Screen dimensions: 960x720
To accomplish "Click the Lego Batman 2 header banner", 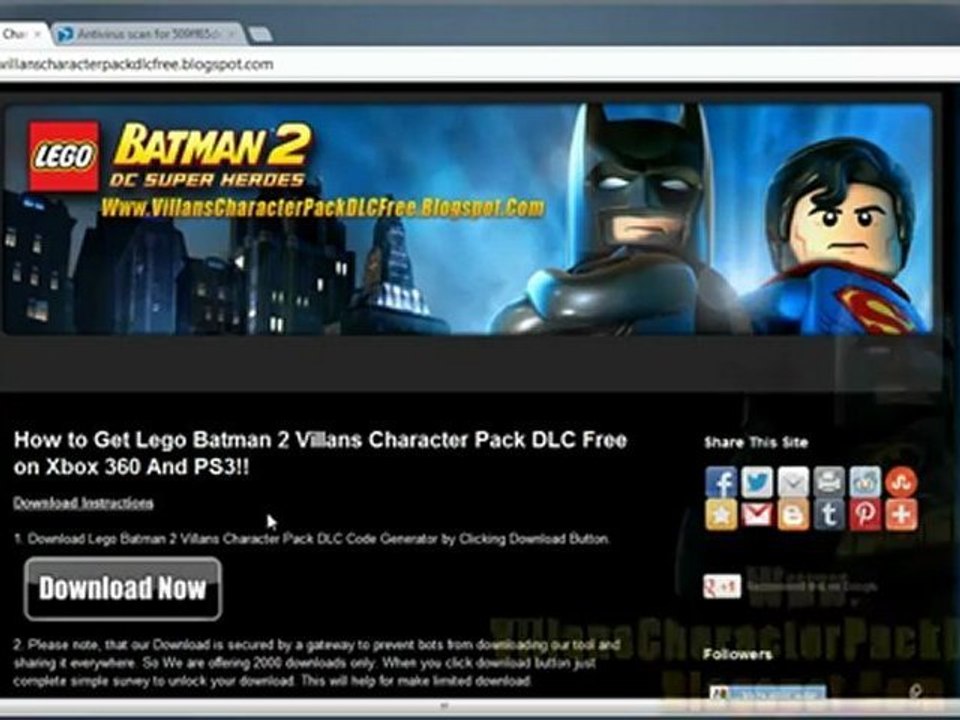I will [468, 219].
